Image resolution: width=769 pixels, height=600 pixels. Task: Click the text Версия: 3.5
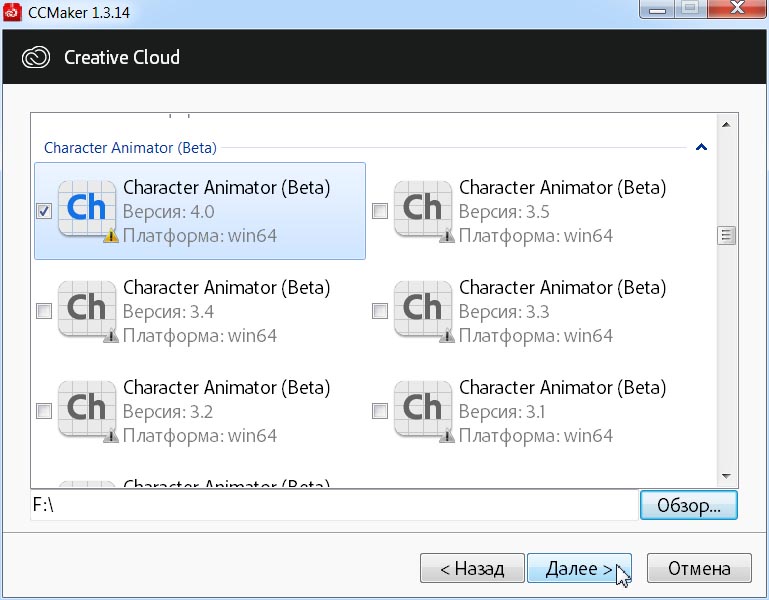point(504,211)
